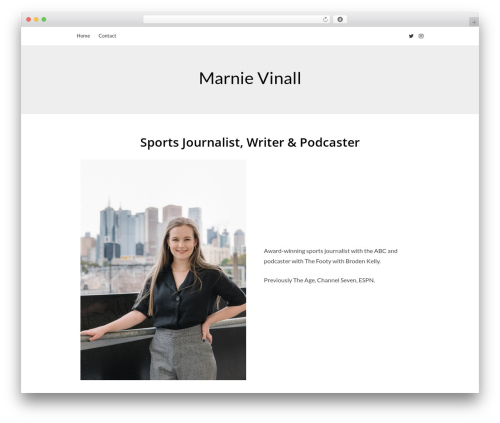Minimize the window using the yellow button

pyautogui.click(x=36, y=20)
